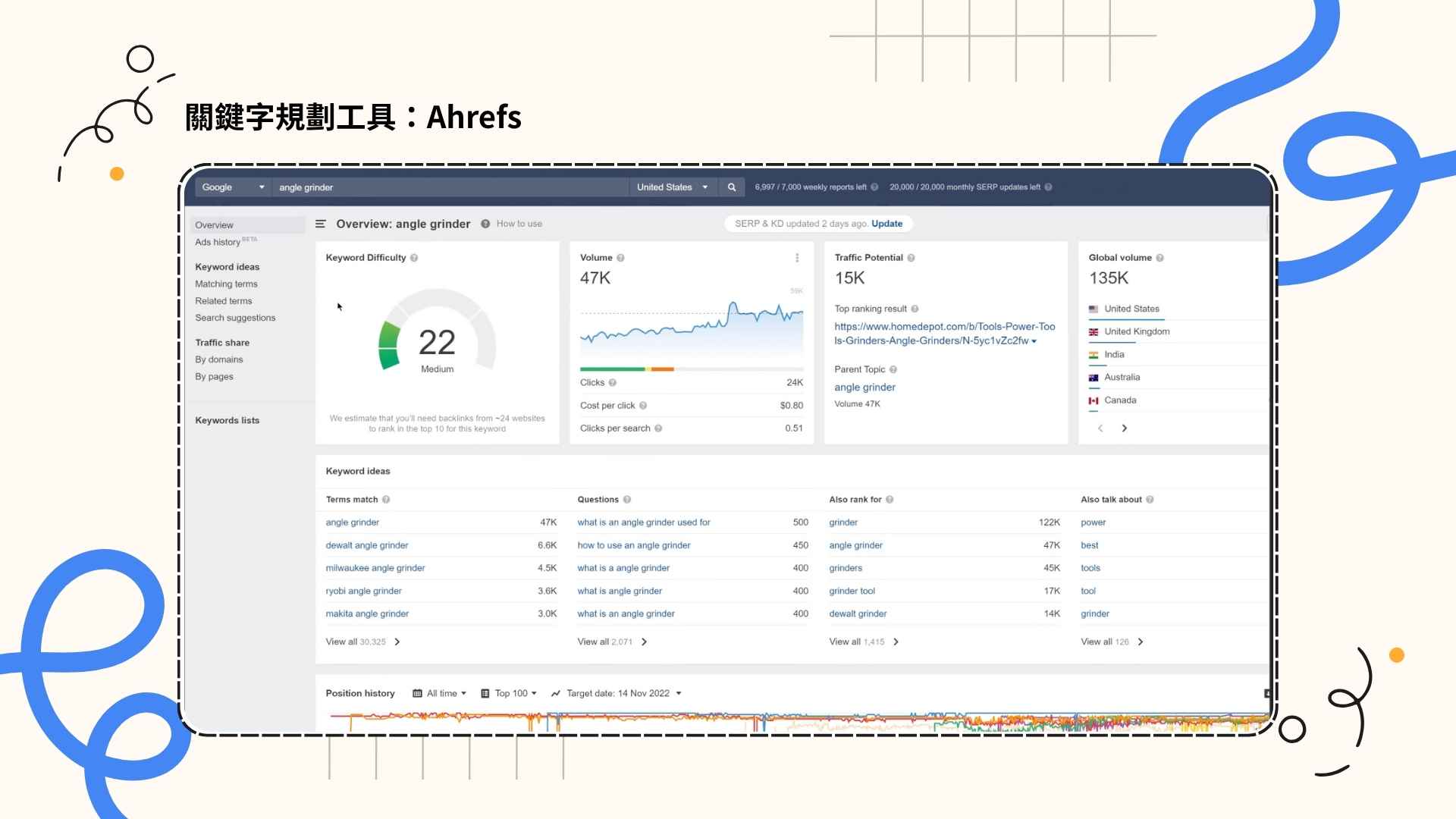Screen dimensions: 1456x819
Task: Click monthly SERP updates help icon
Action: tap(1048, 187)
